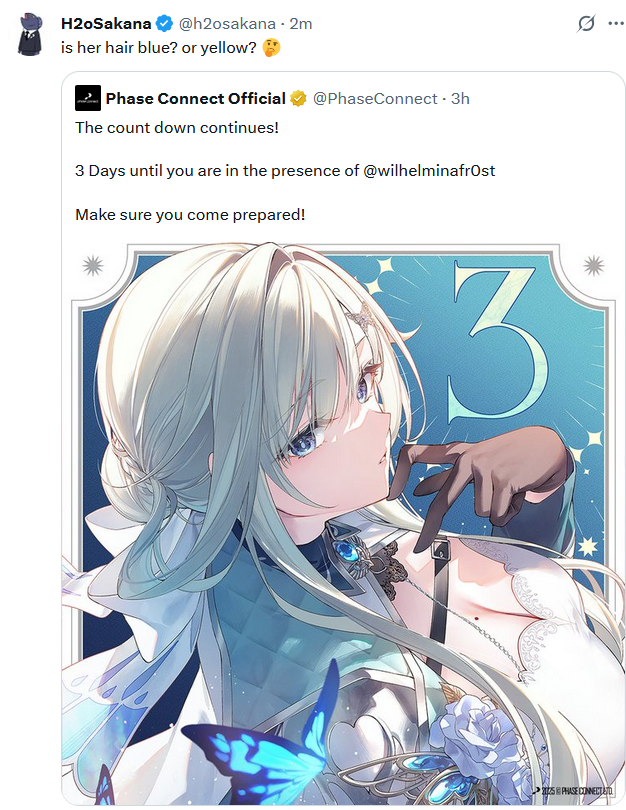Click the "is her hair blue? or yellow?" text
The height and width of the screenshot is (810, 626).
159,48
